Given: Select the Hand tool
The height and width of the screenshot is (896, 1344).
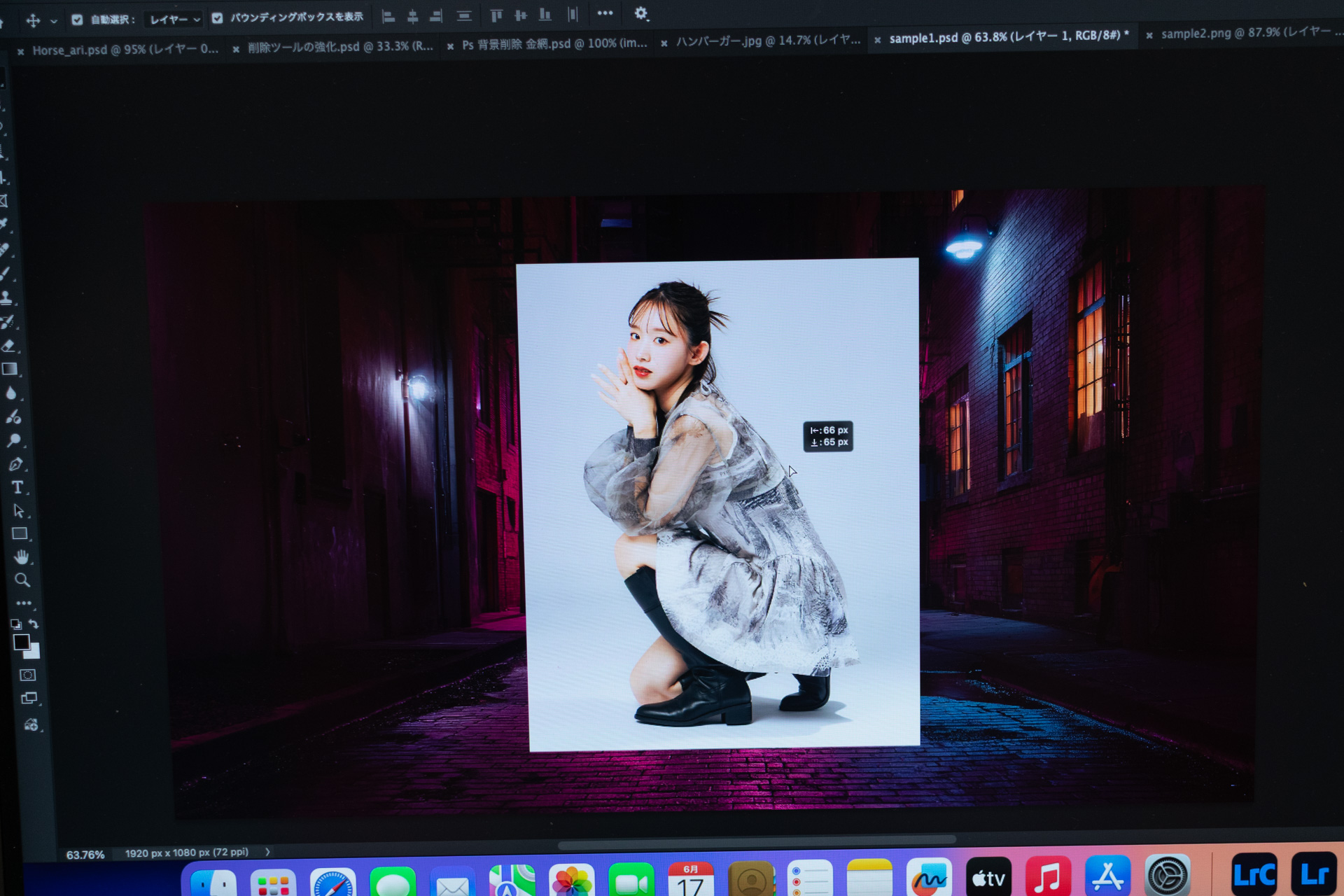Looking at the screenshot, I should click(x=22, y=556).
